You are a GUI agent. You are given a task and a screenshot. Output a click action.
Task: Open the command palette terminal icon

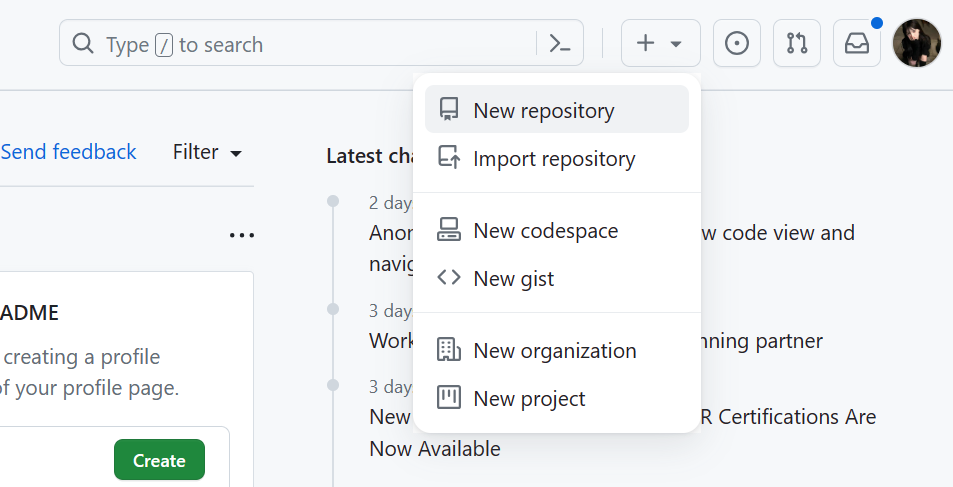(560, 44)
